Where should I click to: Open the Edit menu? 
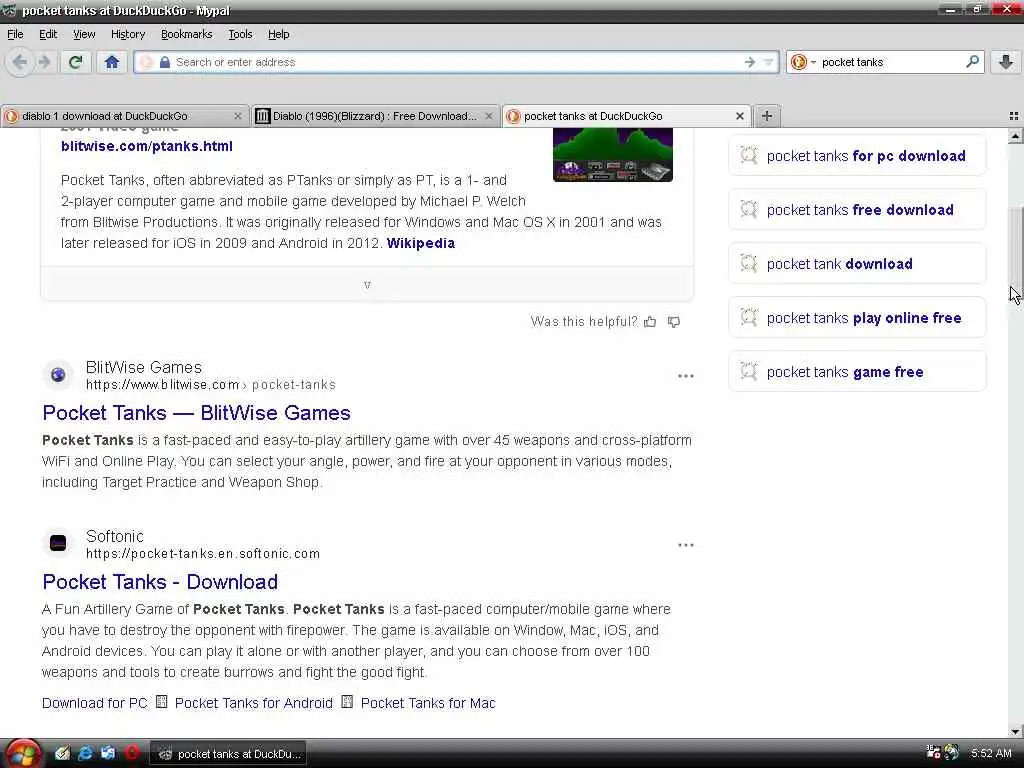48,34
